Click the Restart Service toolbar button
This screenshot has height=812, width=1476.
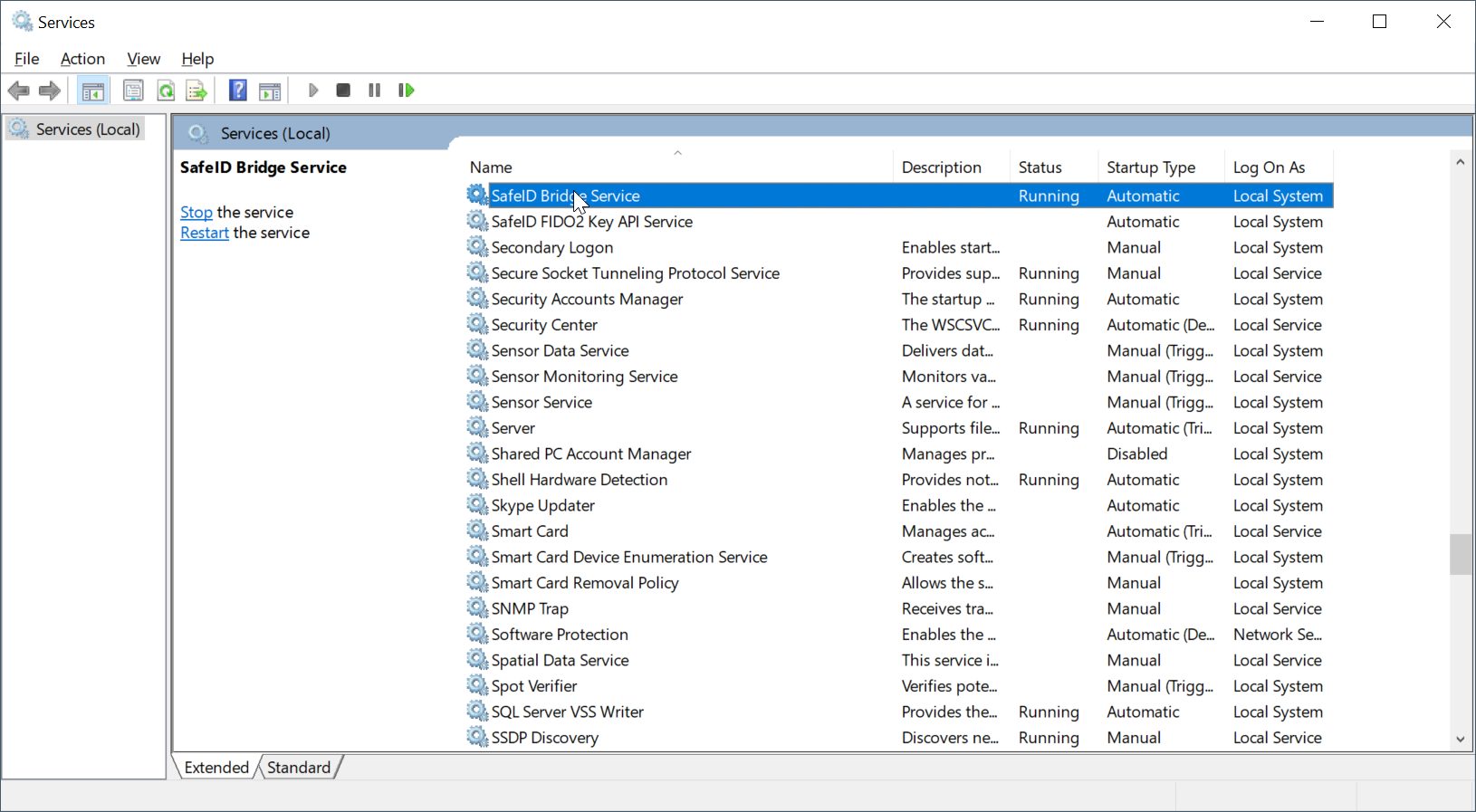click(407, 91)
